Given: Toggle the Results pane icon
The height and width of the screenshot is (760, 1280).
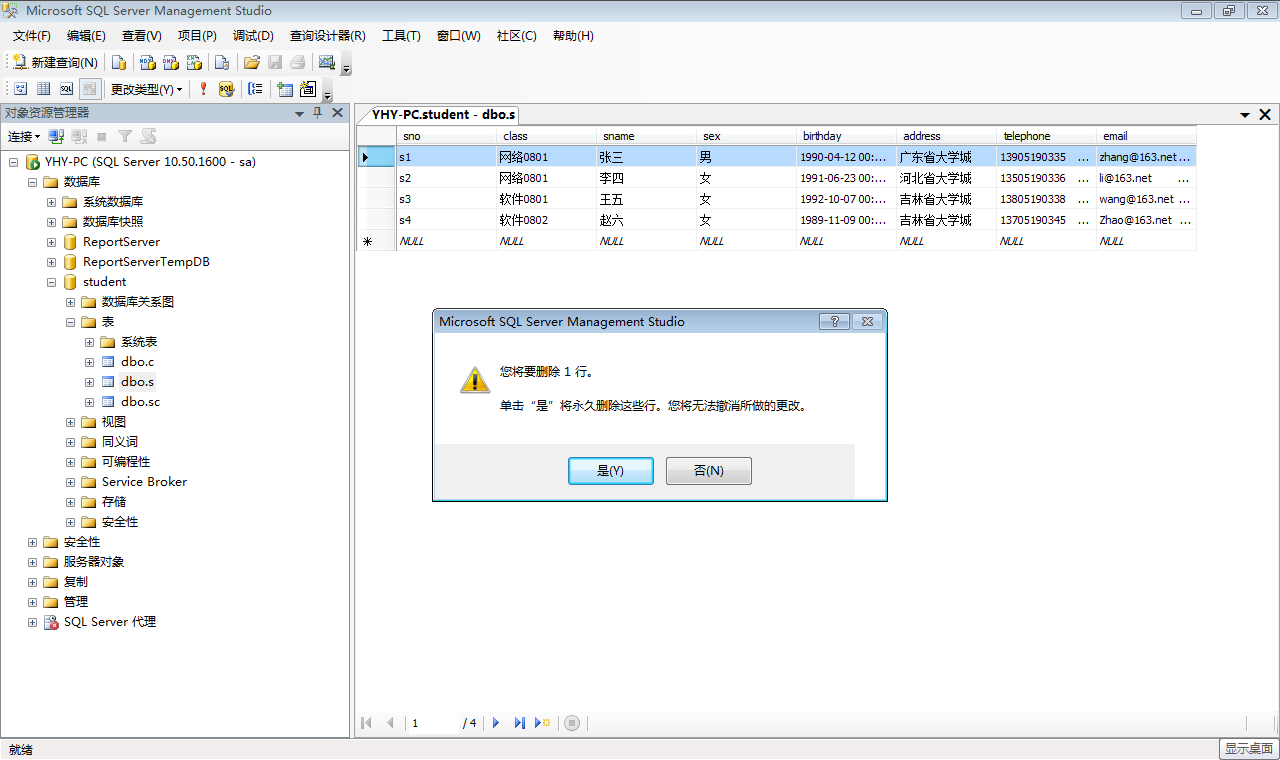Looking at the screenshot, I should [90, 89].
